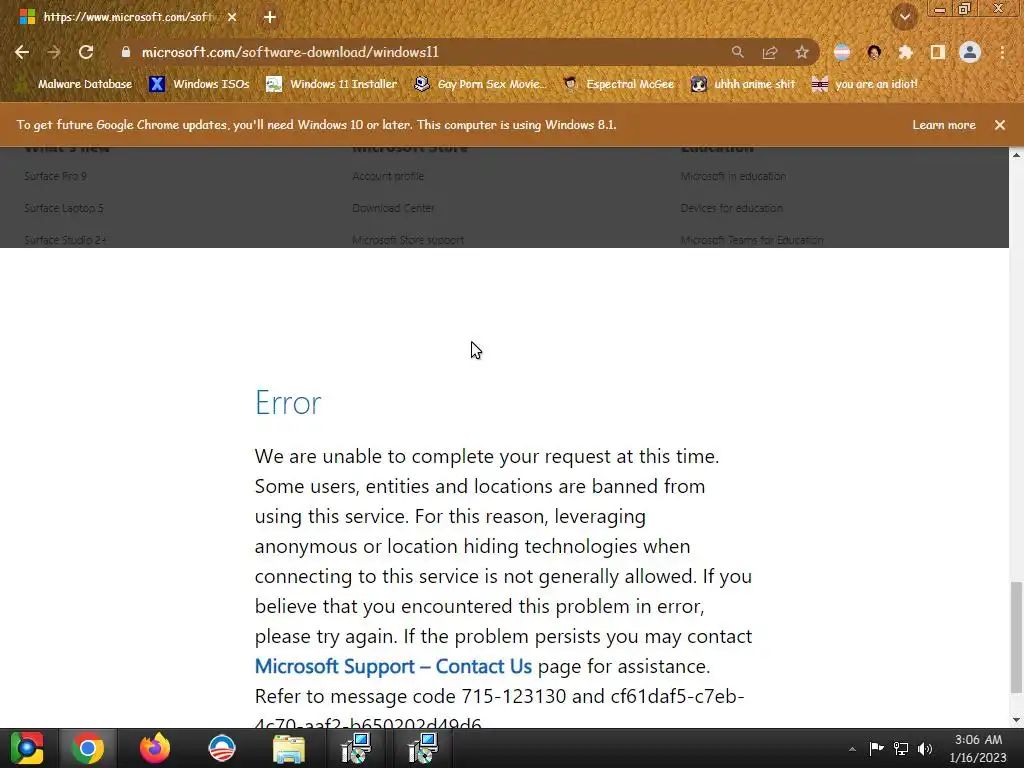Open the first installer setup taskbar icon
1024x768 pixels.
click(356, 748)
